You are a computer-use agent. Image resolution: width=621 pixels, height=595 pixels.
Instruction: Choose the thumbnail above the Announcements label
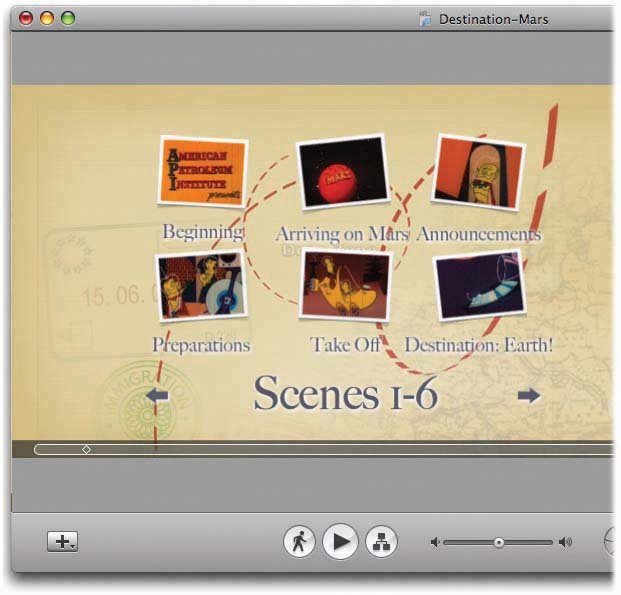click(479, 172)
